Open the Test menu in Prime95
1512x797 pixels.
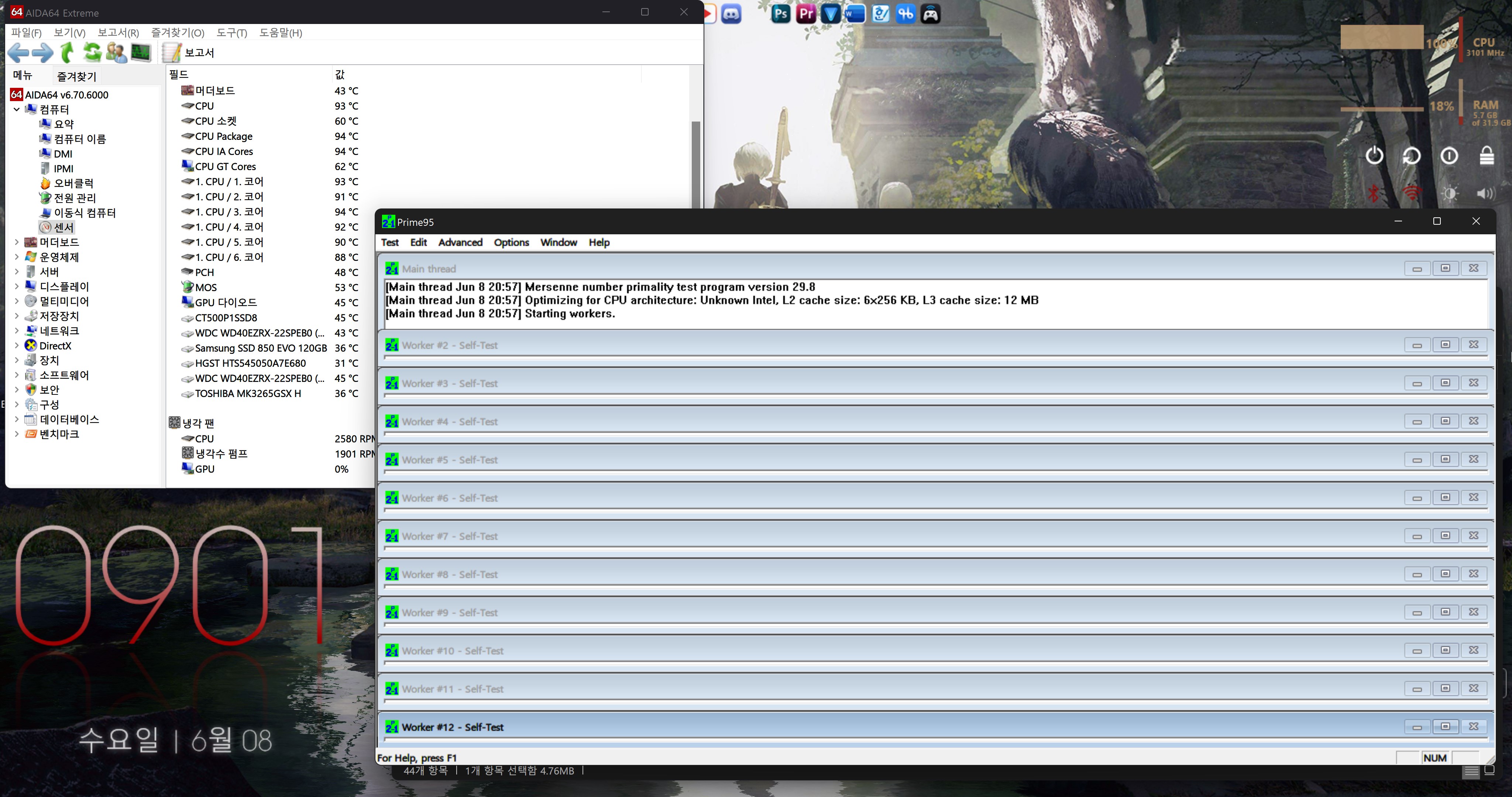390,242
